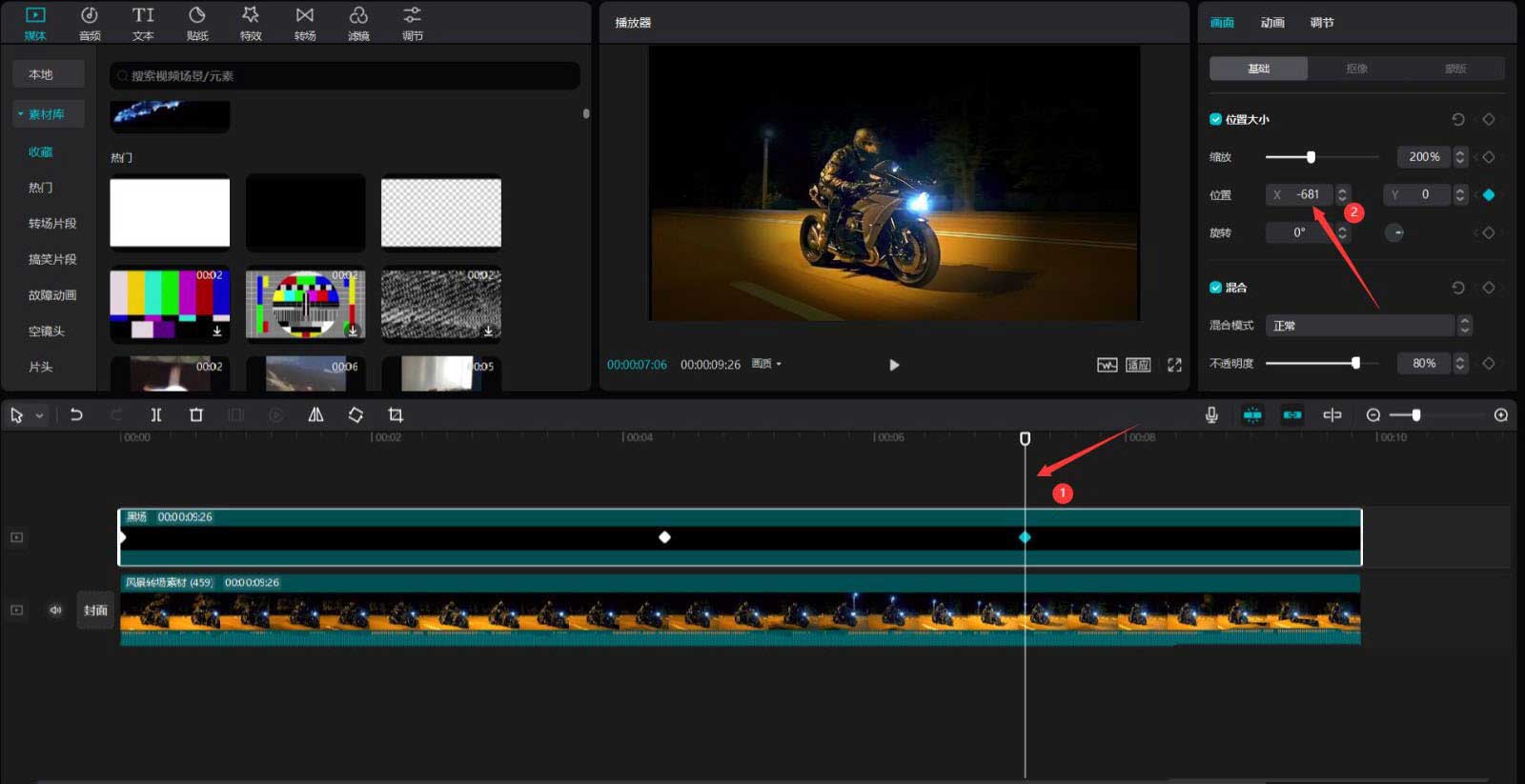Open the 热门 category in sidebar
Image resolution: width=1525 pixels, height=784 pixels.
(40, 188)
